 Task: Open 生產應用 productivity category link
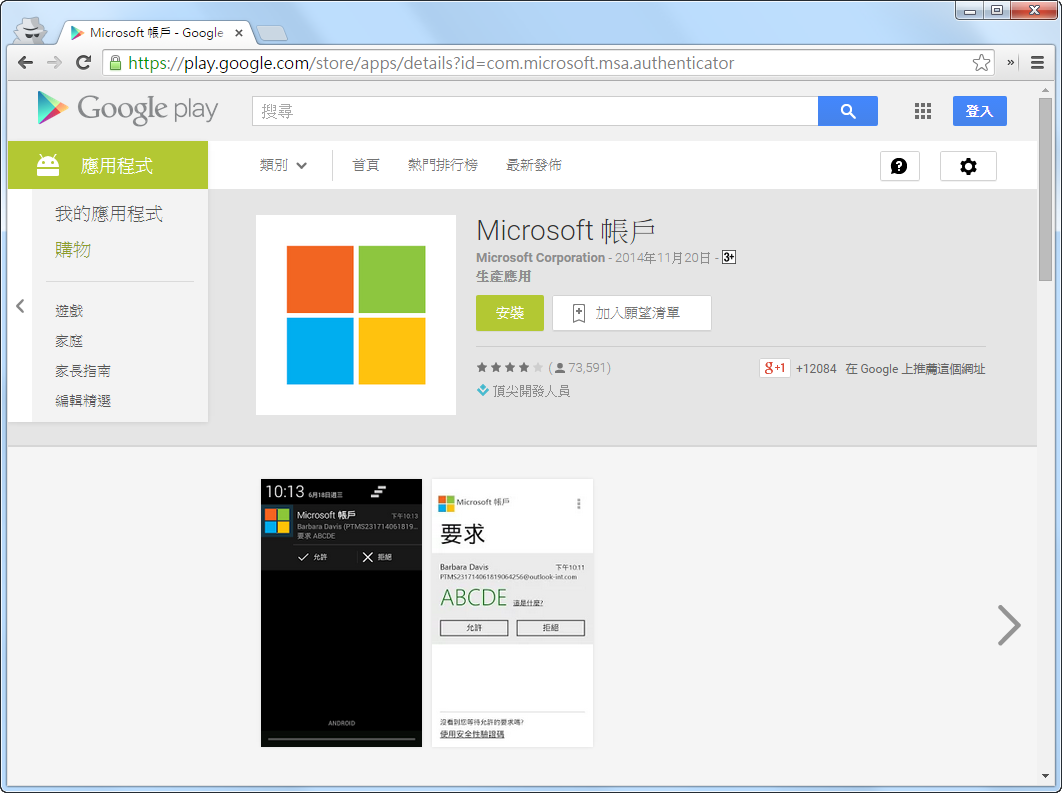point(503,276)
